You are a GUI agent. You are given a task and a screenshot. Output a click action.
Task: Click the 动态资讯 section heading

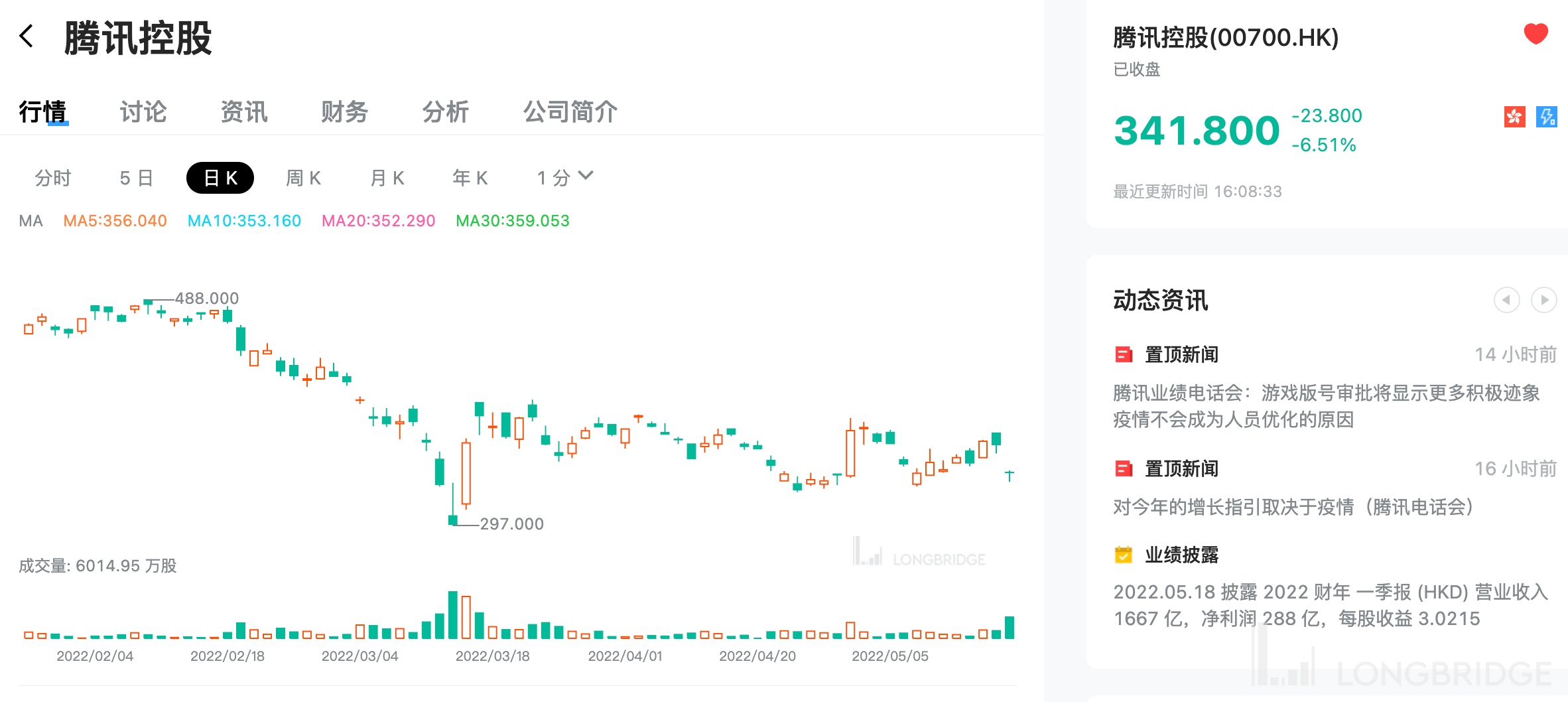pyautogui.click(x=1161, y=300)
